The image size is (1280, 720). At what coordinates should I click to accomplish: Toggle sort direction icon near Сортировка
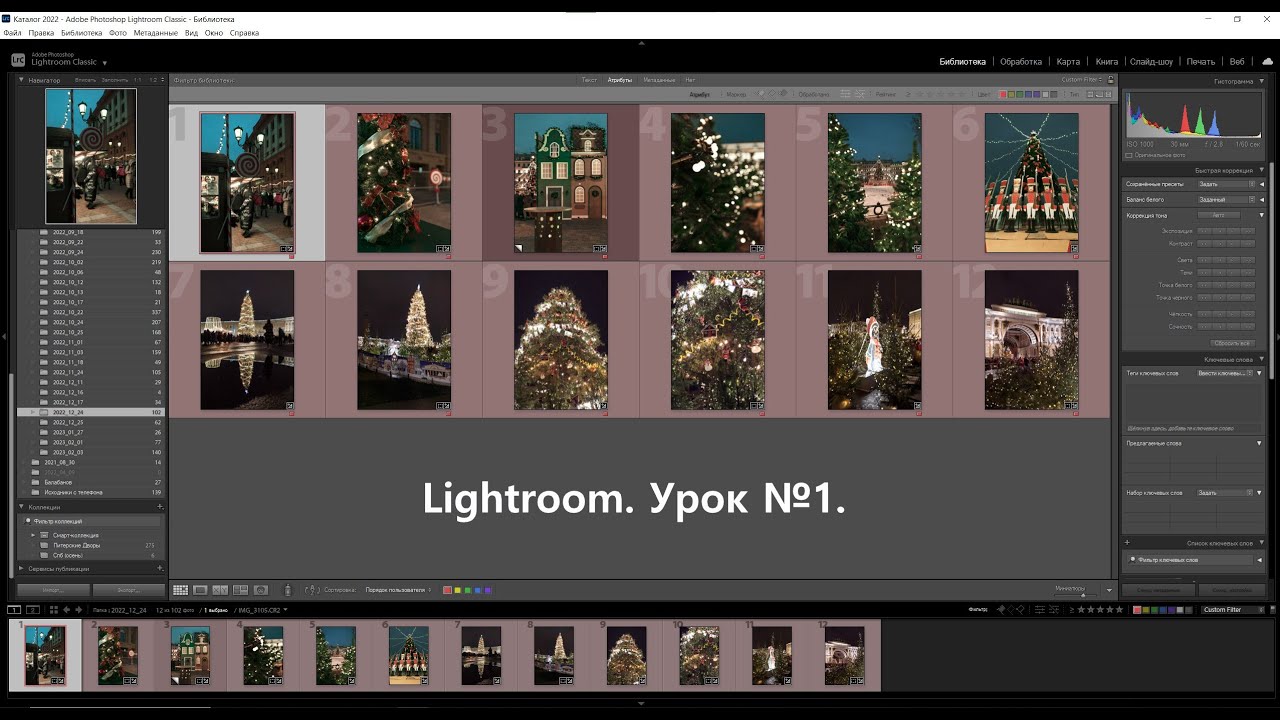point(312,590)
